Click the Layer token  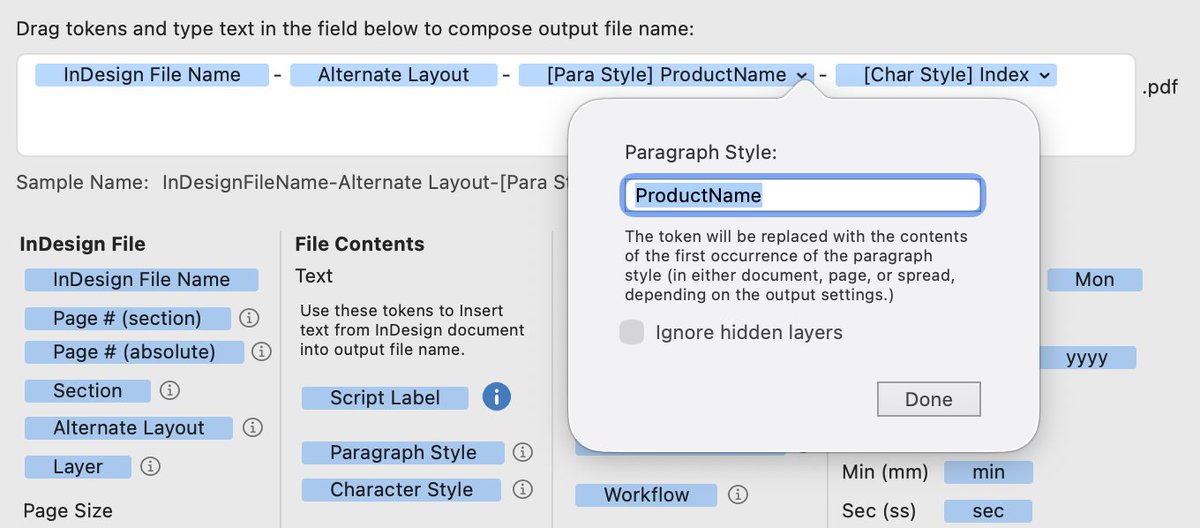[78, 467]
